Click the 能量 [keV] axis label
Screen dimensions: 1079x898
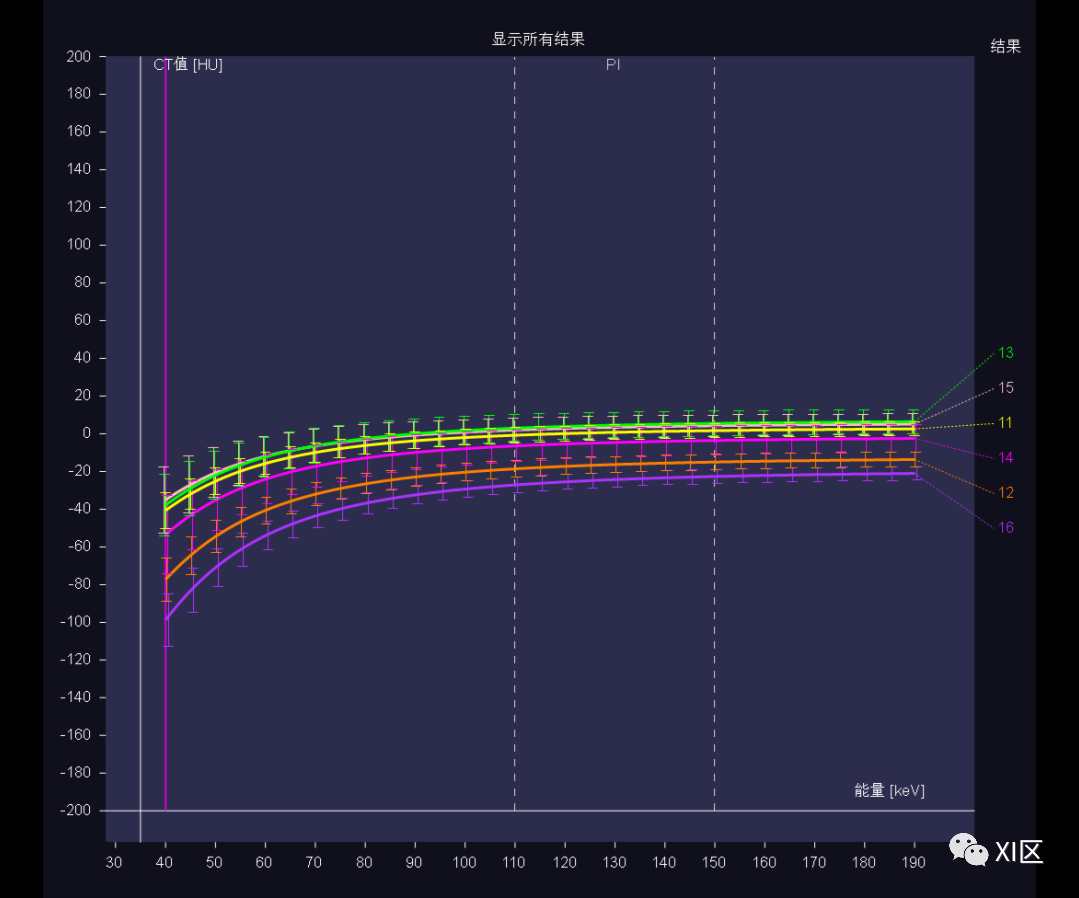pyautogui.click(x=889, y=791)
